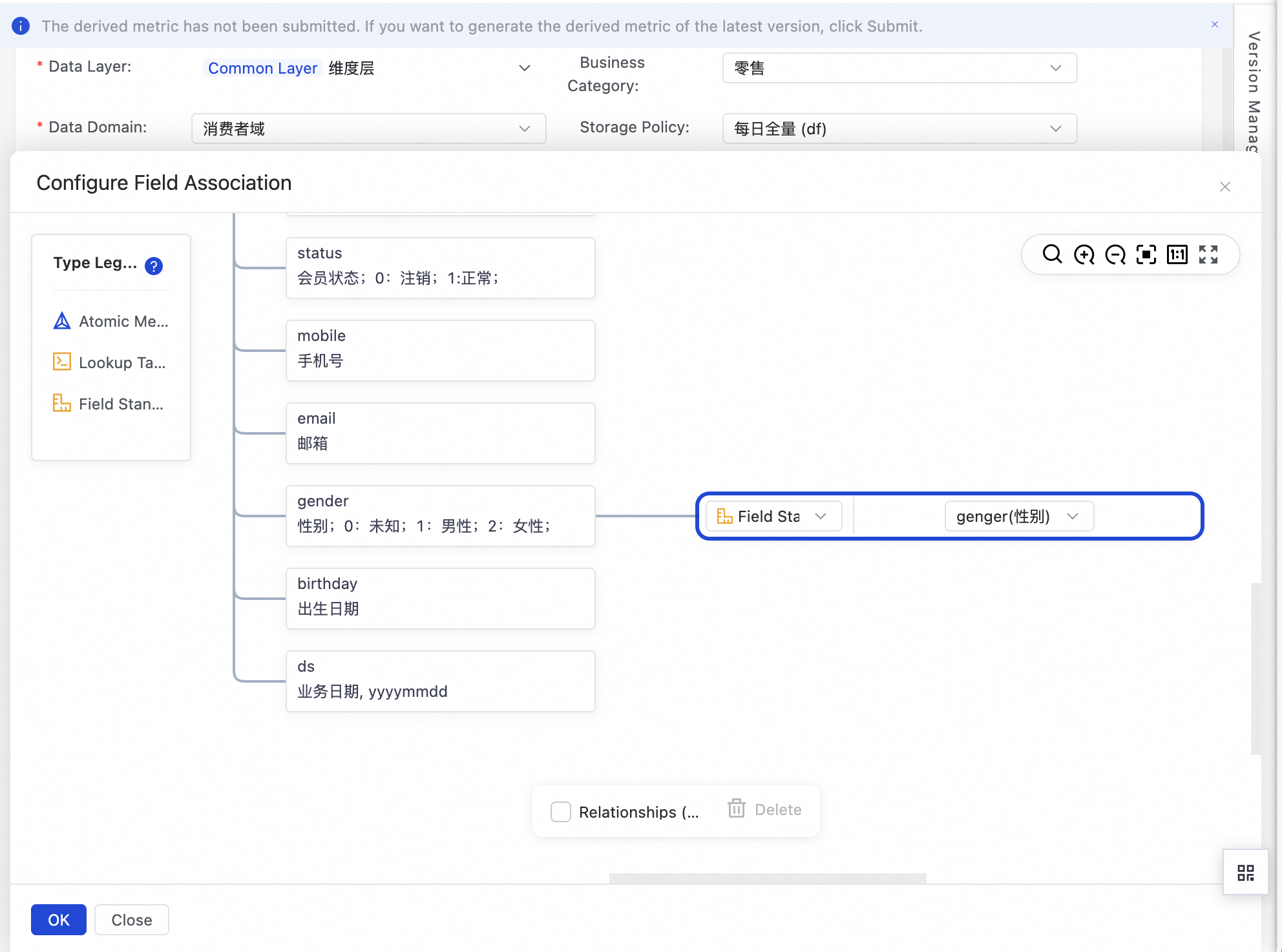Expand the Storage Policy dropdown

point(899,129)
